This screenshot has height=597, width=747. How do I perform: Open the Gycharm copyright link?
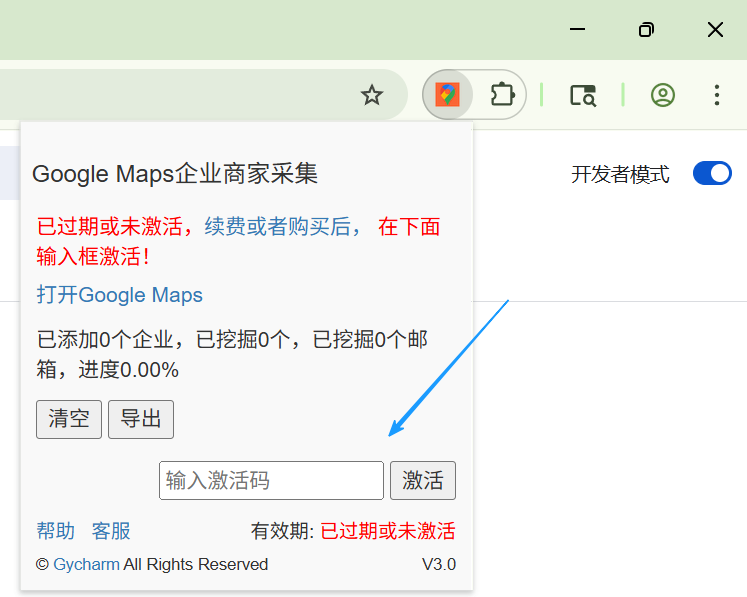coord(86,564)
